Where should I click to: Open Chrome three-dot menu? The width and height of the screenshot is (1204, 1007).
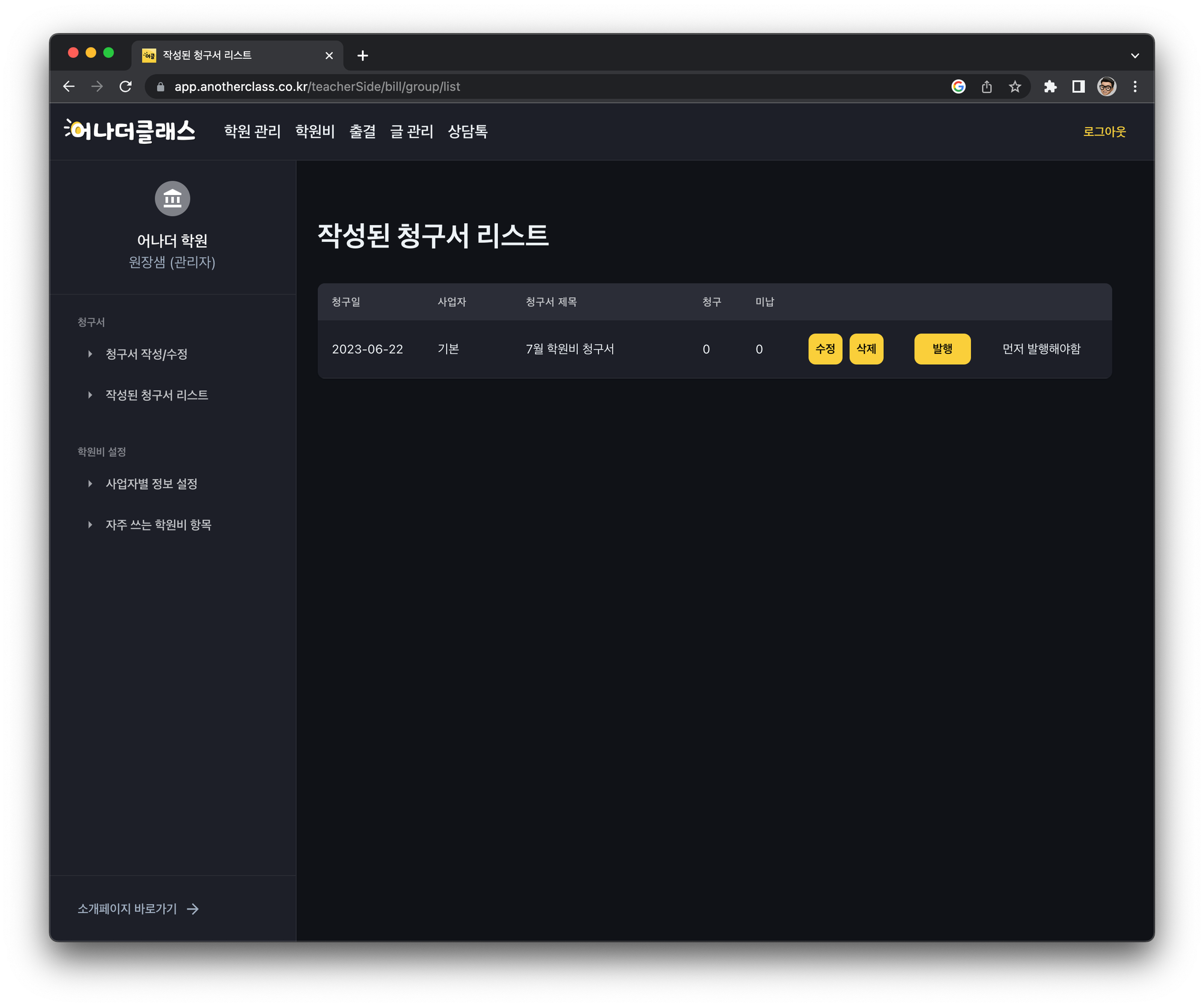1135,87
